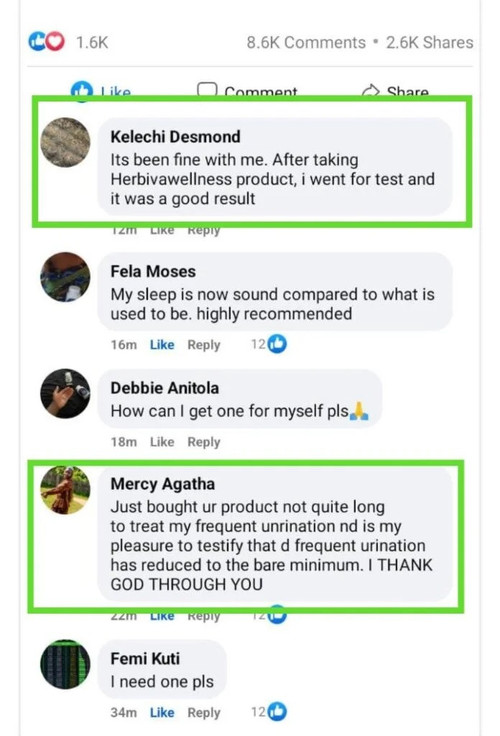Viewport: 500px width, 736px height.
Task: Click the thumbs-up reaction on Femi Kuti's comment
Action: tap(277, 712)
